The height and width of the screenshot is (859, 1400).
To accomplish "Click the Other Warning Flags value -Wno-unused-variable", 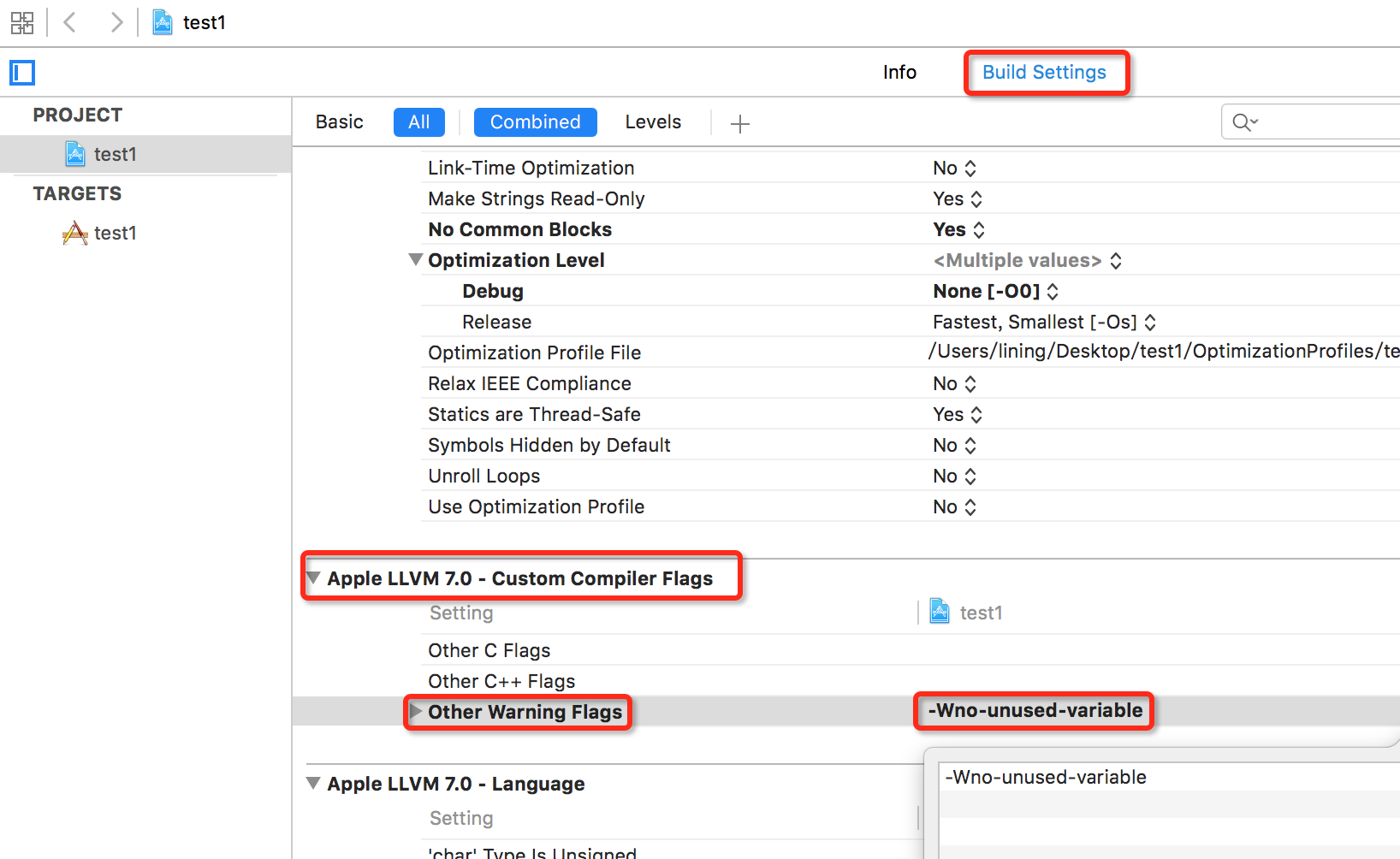I will pos(1035,710).
